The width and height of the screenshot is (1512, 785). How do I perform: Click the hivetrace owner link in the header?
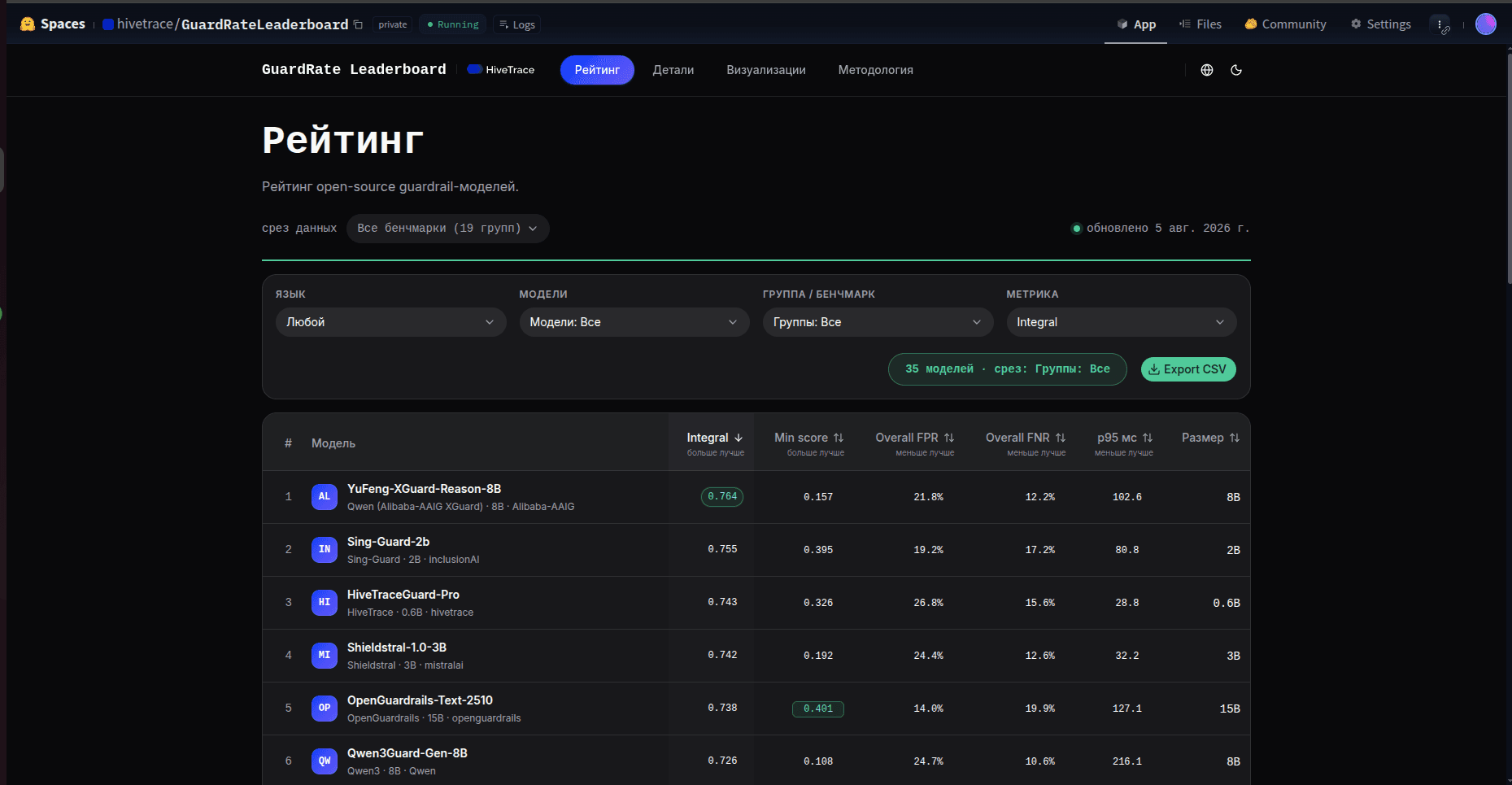[x=146, y=24]
